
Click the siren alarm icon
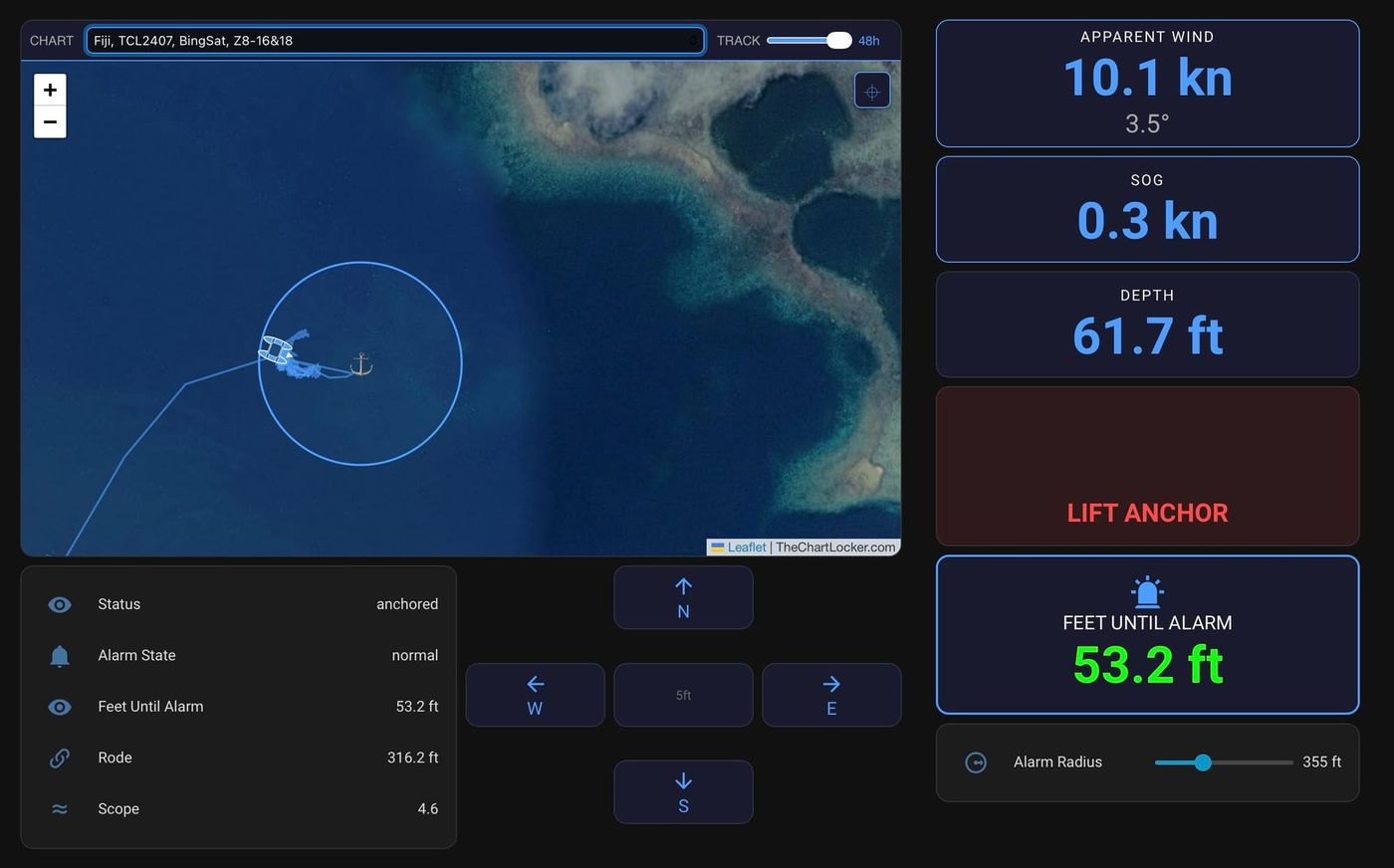point(1147,591)
